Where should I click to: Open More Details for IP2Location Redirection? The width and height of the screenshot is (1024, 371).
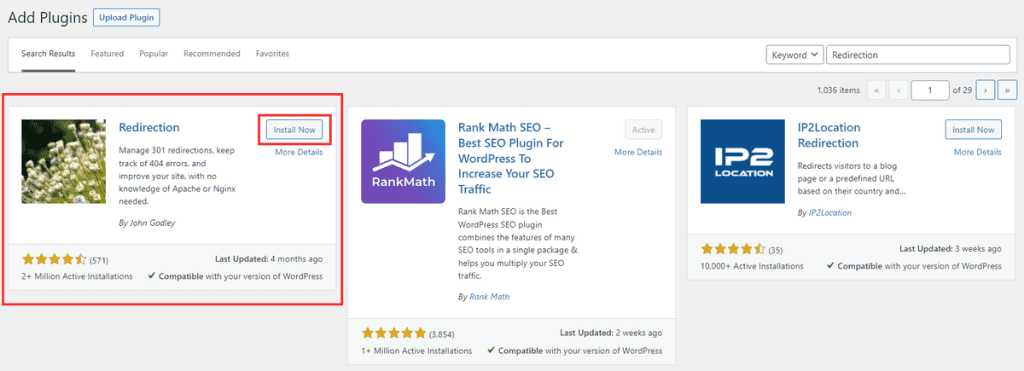(x=978, y=152)
